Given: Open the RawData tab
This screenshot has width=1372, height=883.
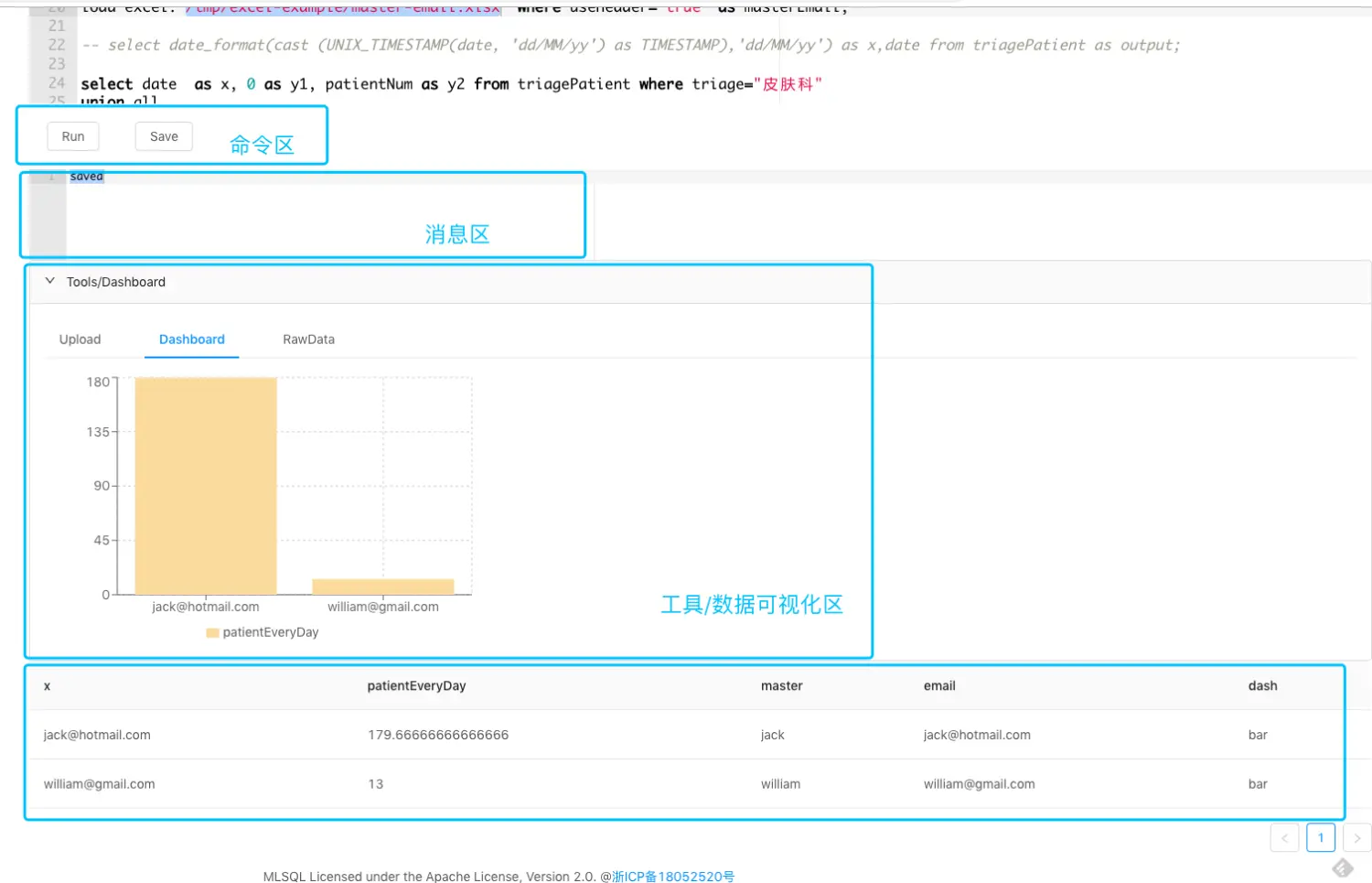Looking at the screenshot, I should coord(308,339).
